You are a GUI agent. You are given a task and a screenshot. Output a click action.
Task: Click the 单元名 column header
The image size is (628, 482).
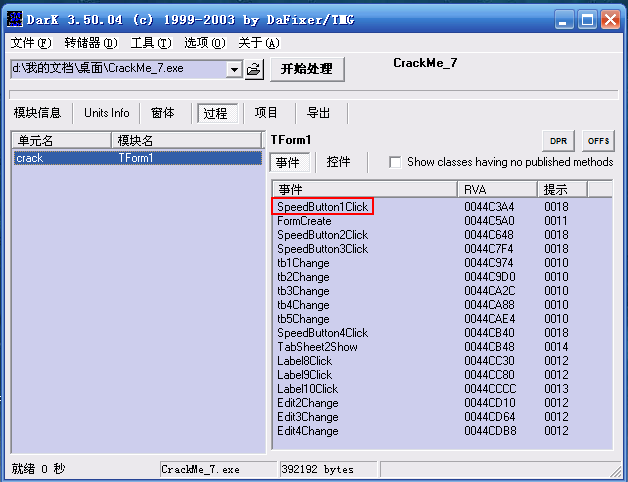click(x=62, y=141)
